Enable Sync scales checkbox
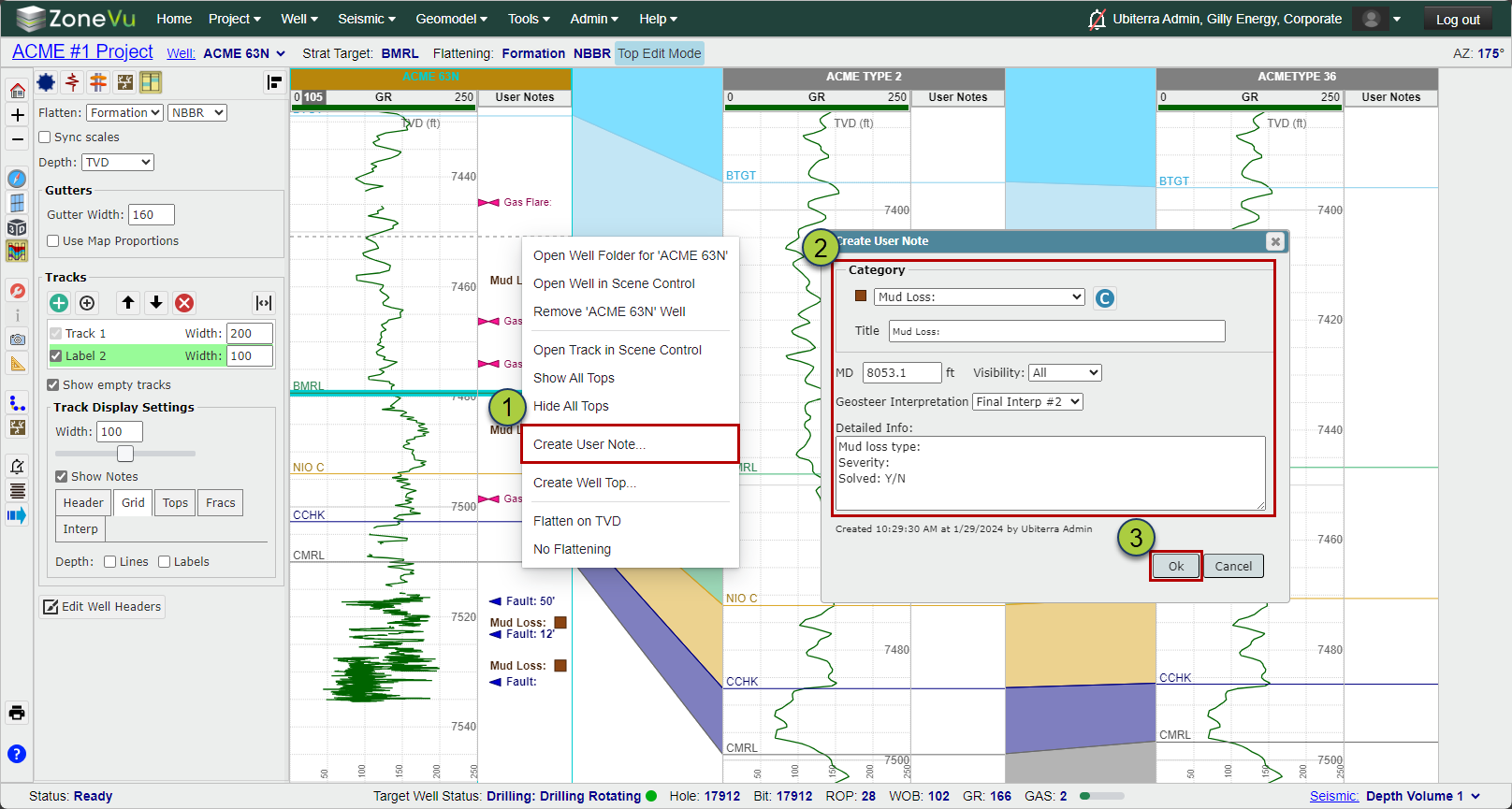 (45, 137)
